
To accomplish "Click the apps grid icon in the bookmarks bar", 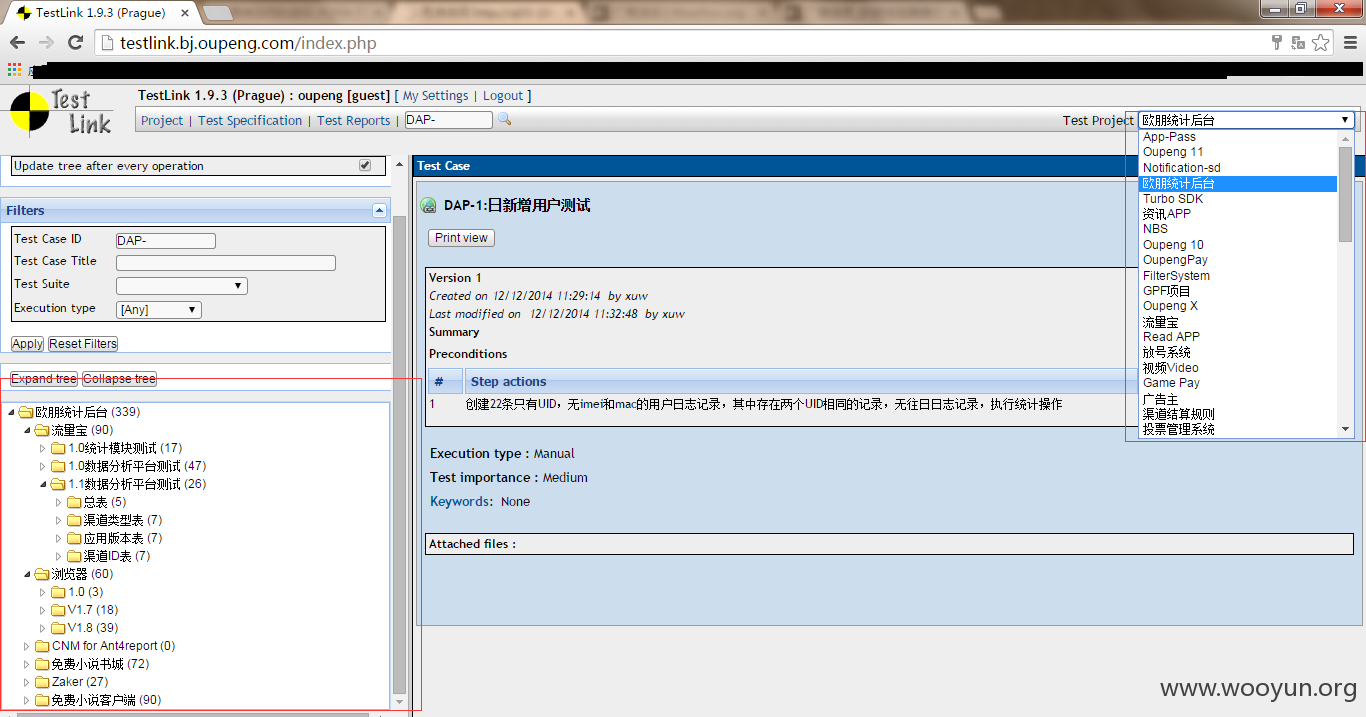I will 14,70.
